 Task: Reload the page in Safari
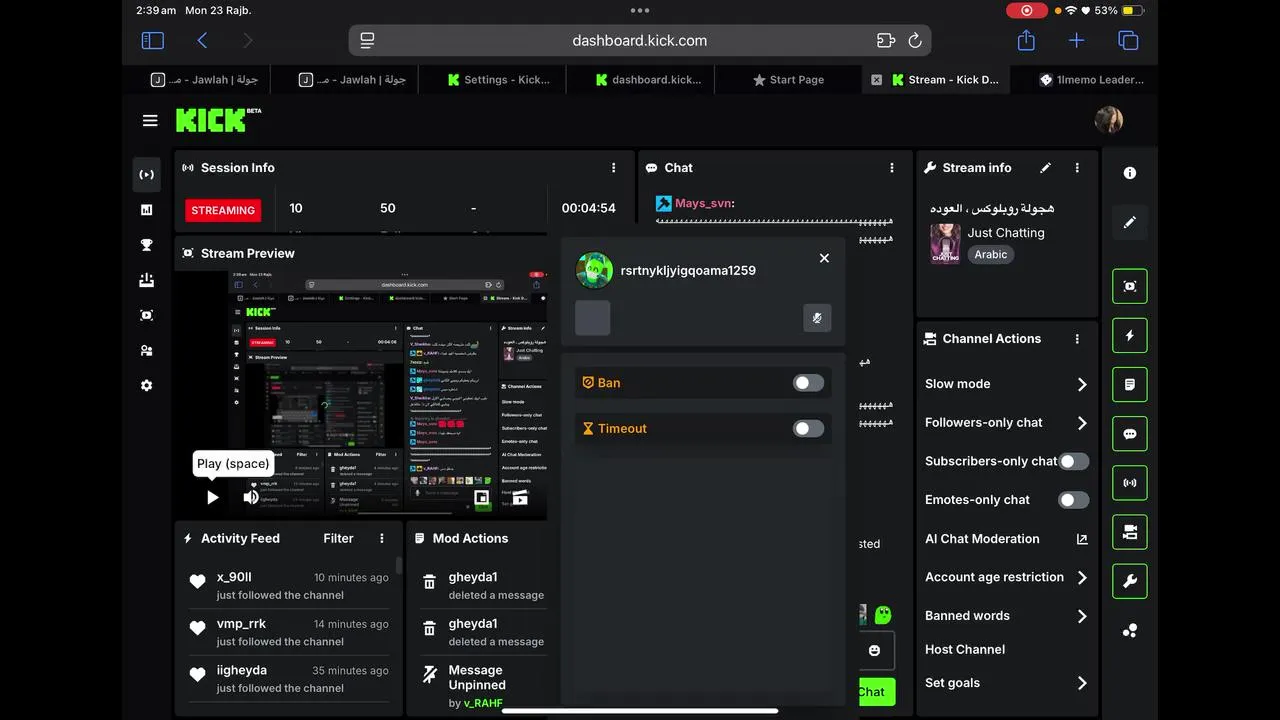pyautogui.click(x=915, y=41)
